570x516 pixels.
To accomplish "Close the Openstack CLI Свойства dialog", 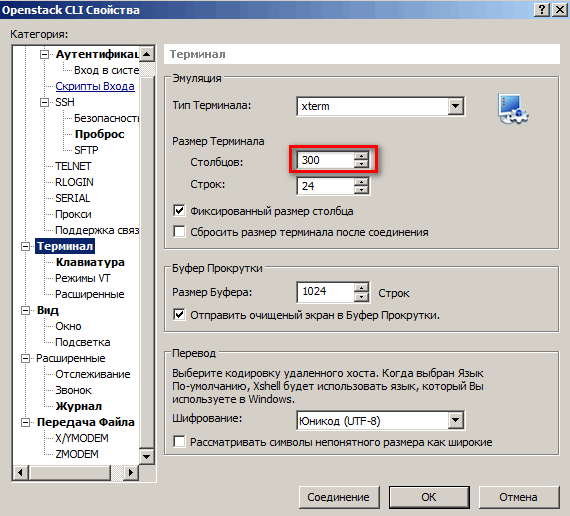I will [559, 10].
